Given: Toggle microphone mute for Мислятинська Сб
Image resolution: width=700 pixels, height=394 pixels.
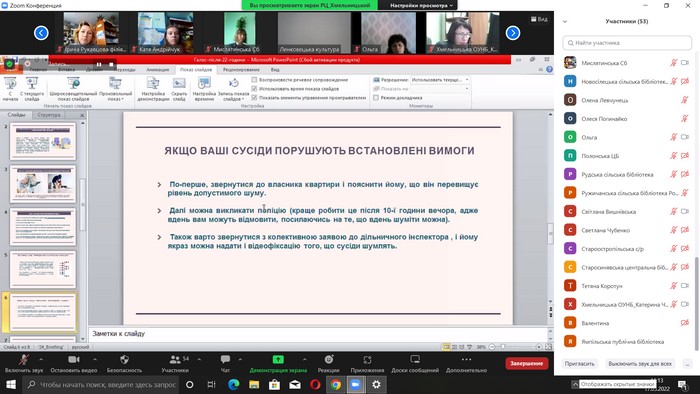Looking at the screenshot, I should pyautogui.click(x=673, y=63).
